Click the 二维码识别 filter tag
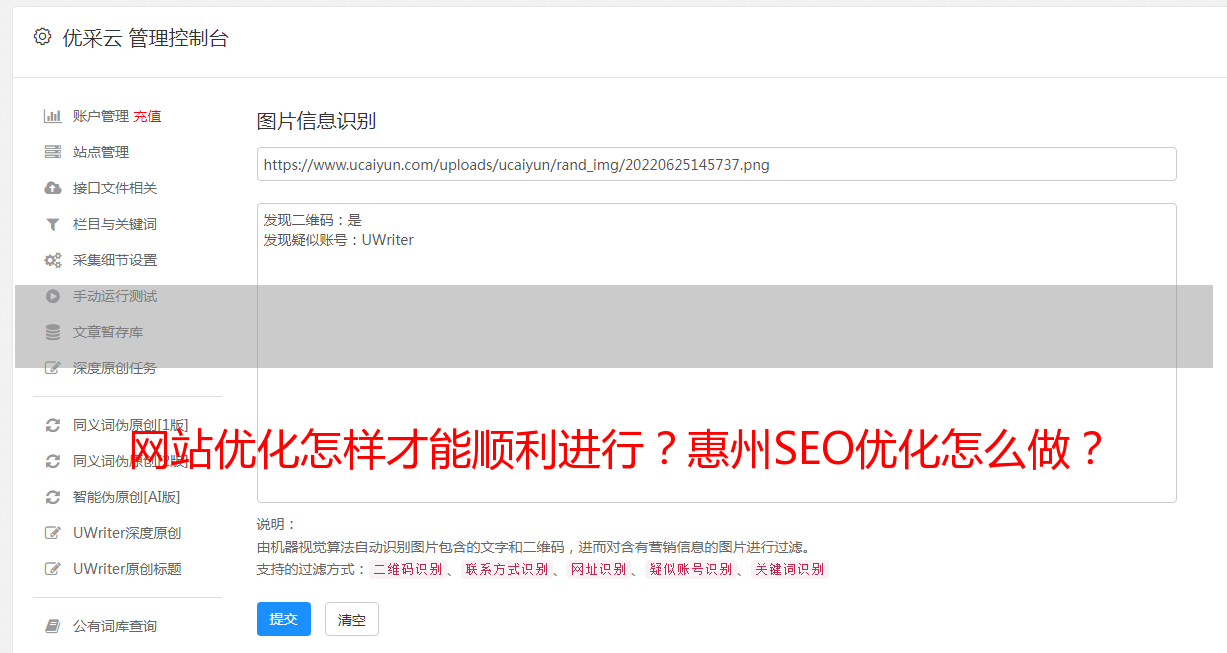The height and width of the screenshot is (653, 1227). click(x=407, y=569)
